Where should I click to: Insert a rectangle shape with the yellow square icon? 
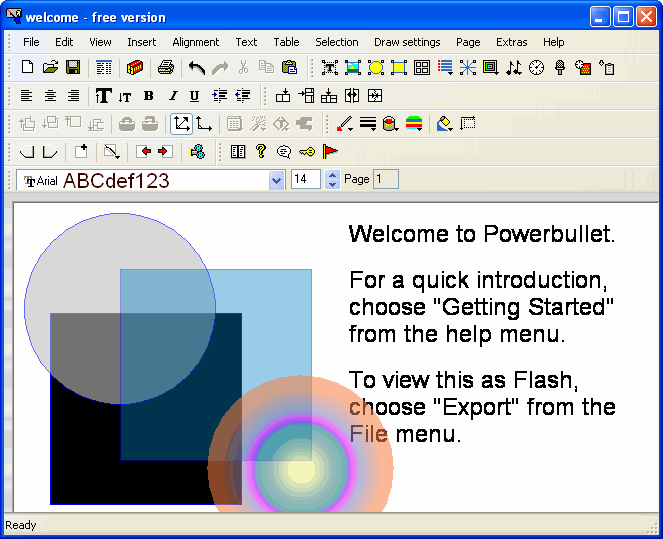coord(399,67)
